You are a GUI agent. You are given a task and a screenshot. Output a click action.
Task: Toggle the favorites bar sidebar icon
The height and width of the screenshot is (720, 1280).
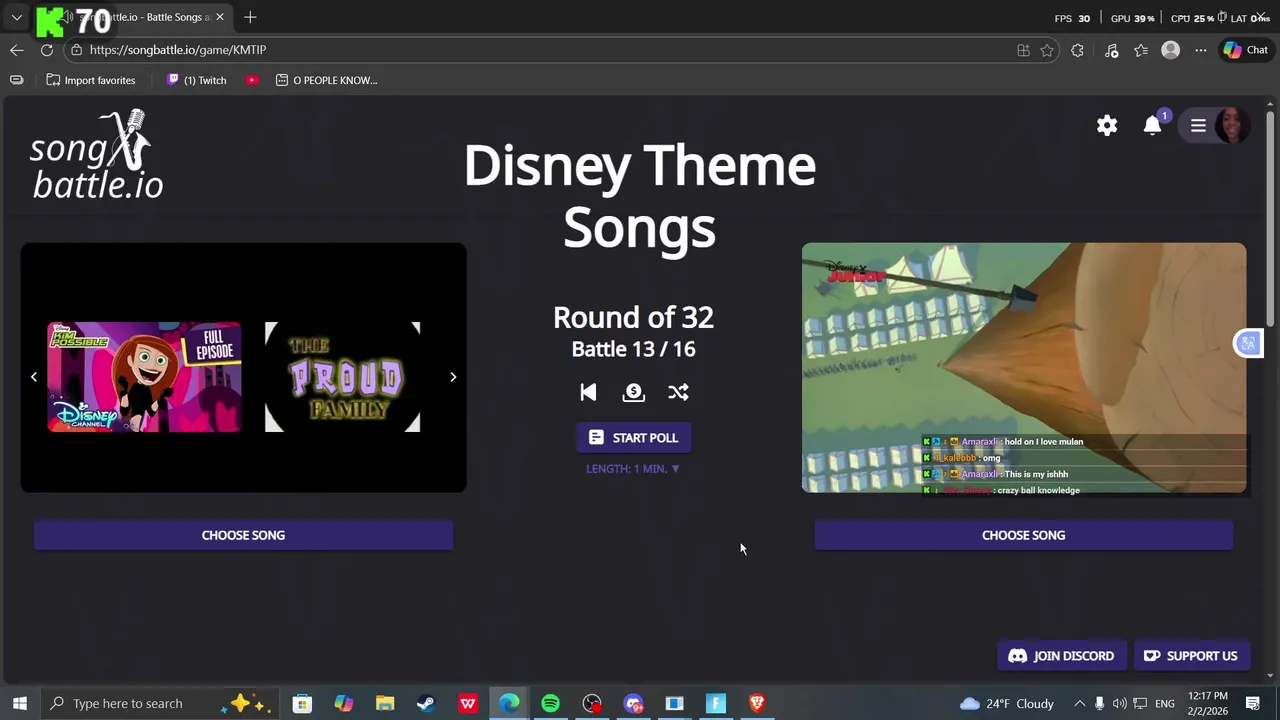click(x=16, y=80)
